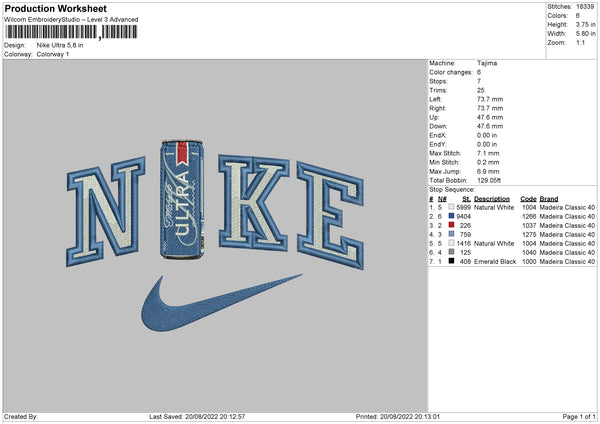Click the Production Worksheet title
The image size is (600, 424).
pyautogui.click(x=55, y=8)
